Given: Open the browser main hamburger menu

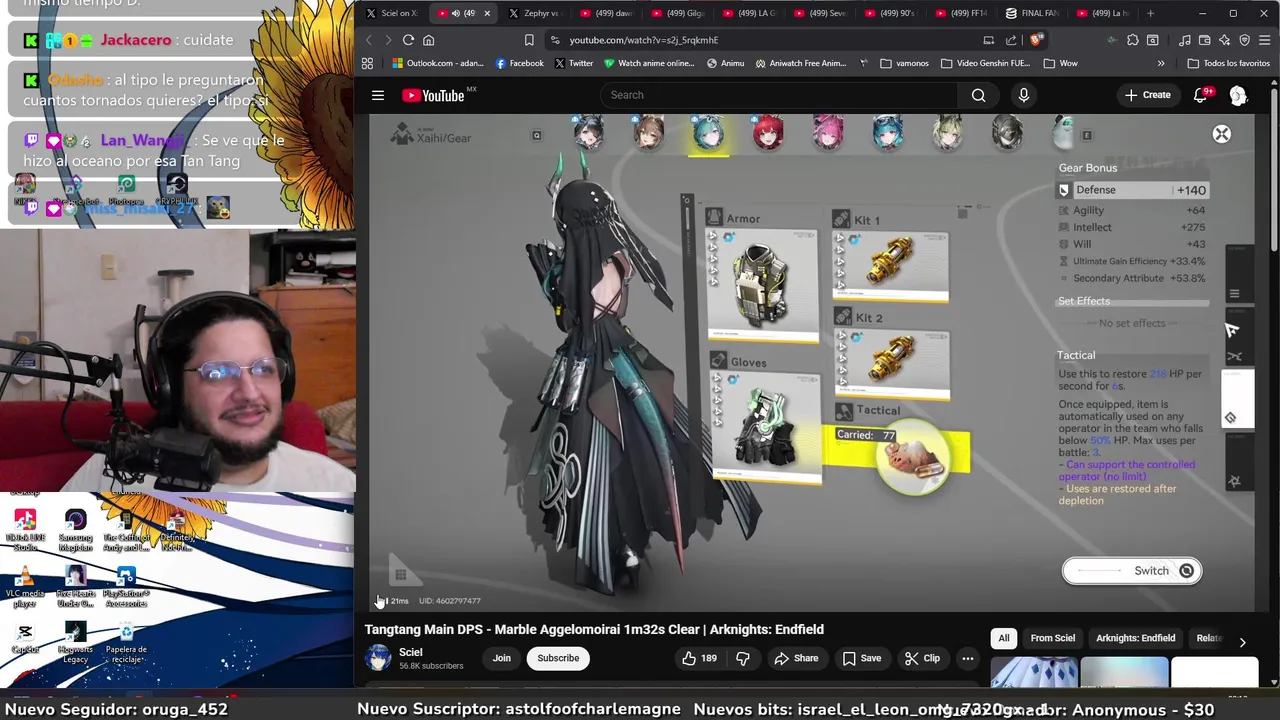Looking at the screenshot, I should pyautogui.click(x=1264, y=40).
